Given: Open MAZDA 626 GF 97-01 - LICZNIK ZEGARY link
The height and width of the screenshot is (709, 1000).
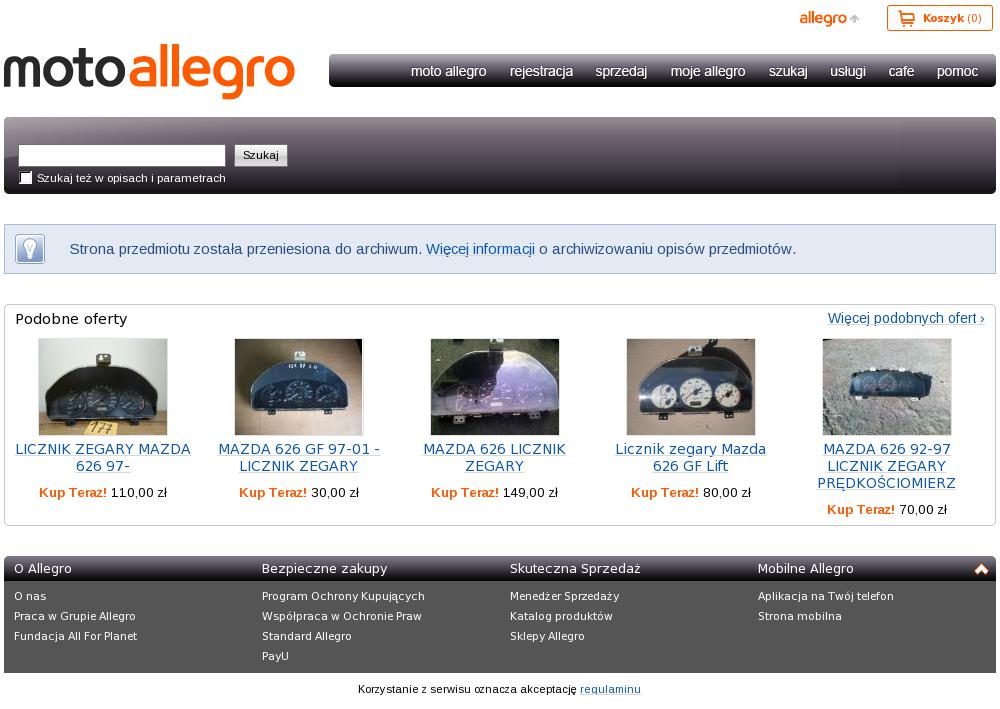Looking at the screenshot, I should [x=298, y=457].
